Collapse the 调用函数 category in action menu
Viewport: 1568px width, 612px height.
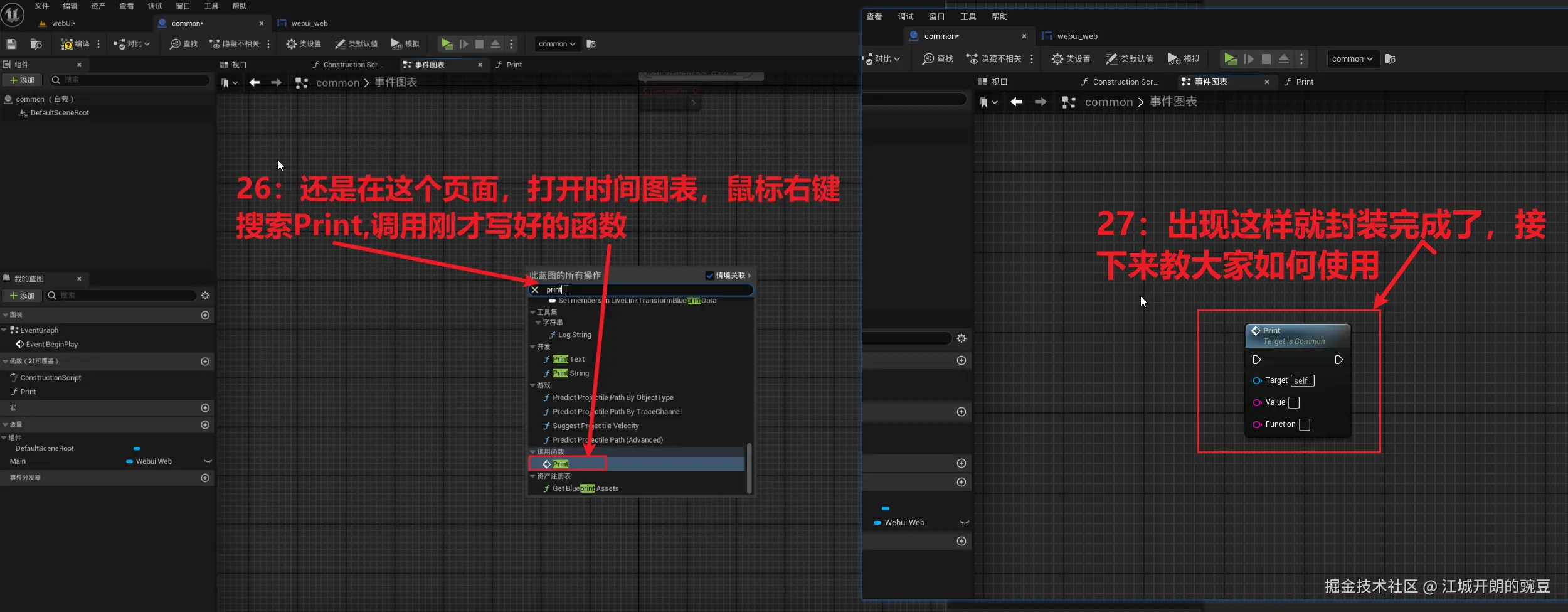click(532, 452)
